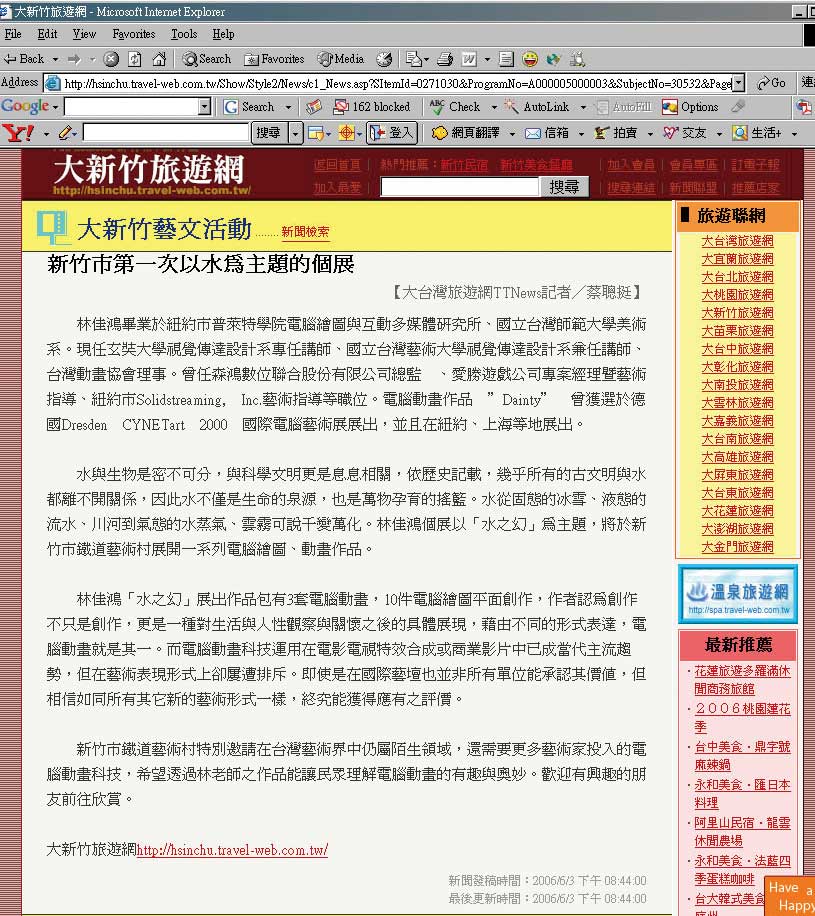Expand the address bar URL dropdown

click(x=739, y=83)
